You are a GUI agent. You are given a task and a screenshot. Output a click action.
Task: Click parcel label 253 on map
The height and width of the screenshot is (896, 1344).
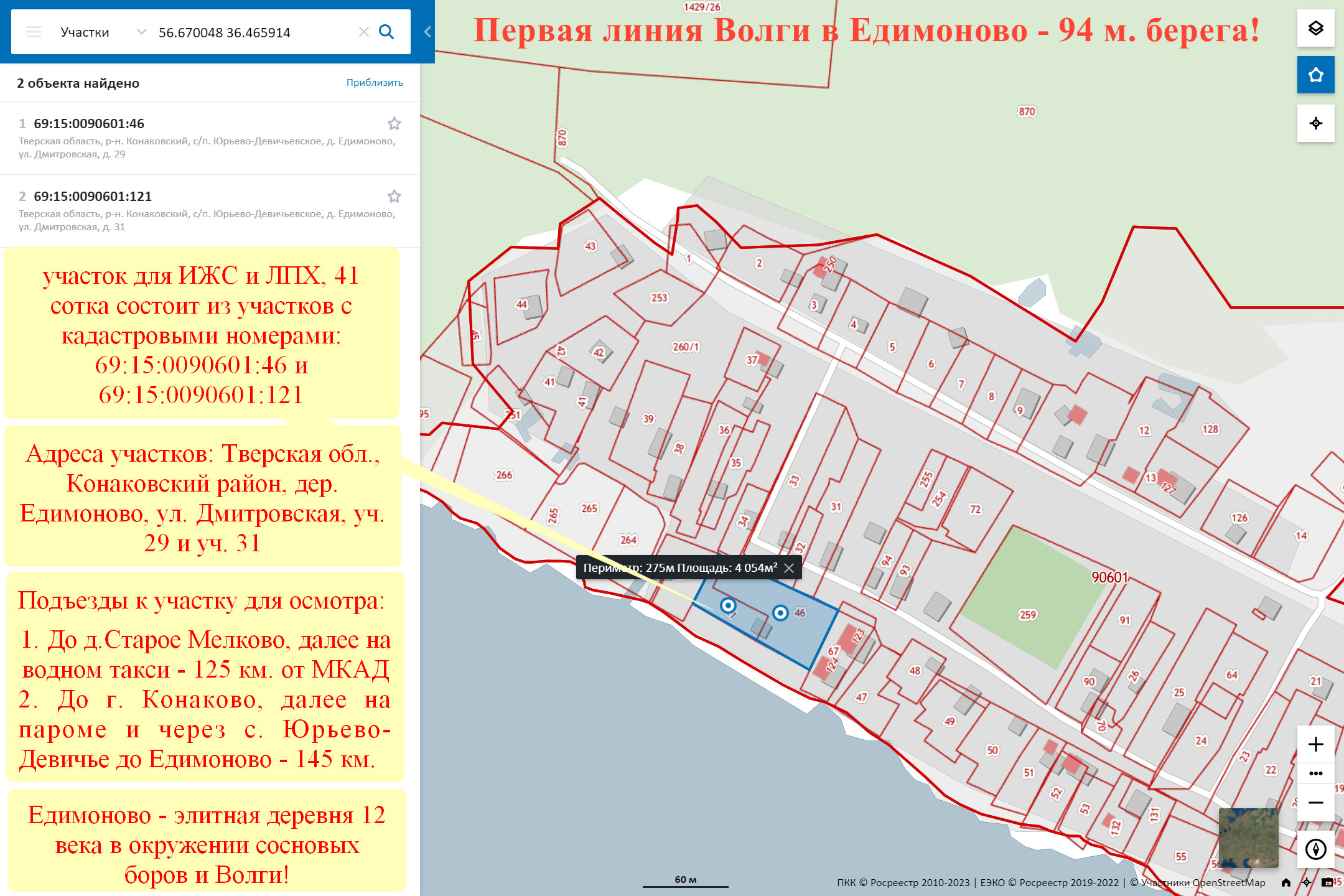tap(659, 297)
